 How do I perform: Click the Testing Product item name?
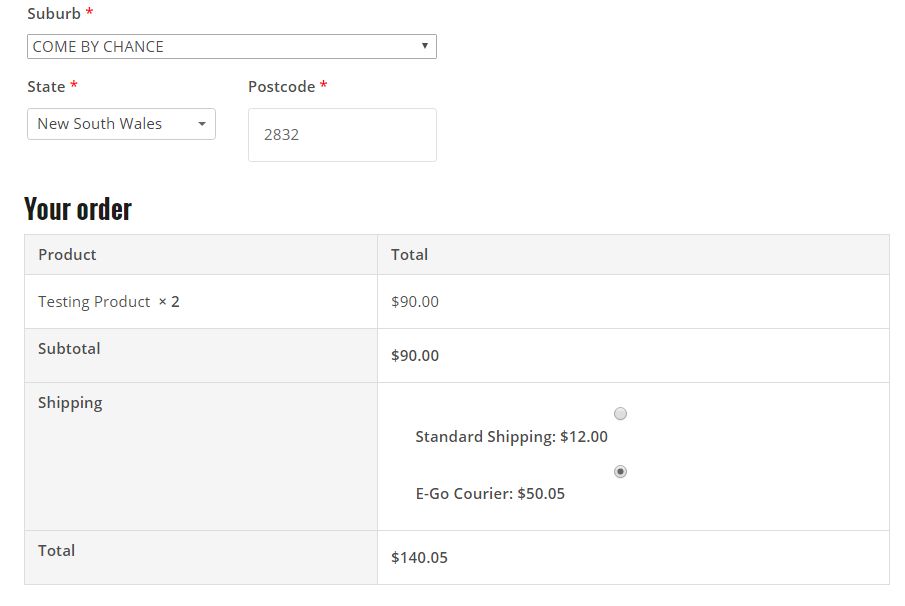coord(94,302)
